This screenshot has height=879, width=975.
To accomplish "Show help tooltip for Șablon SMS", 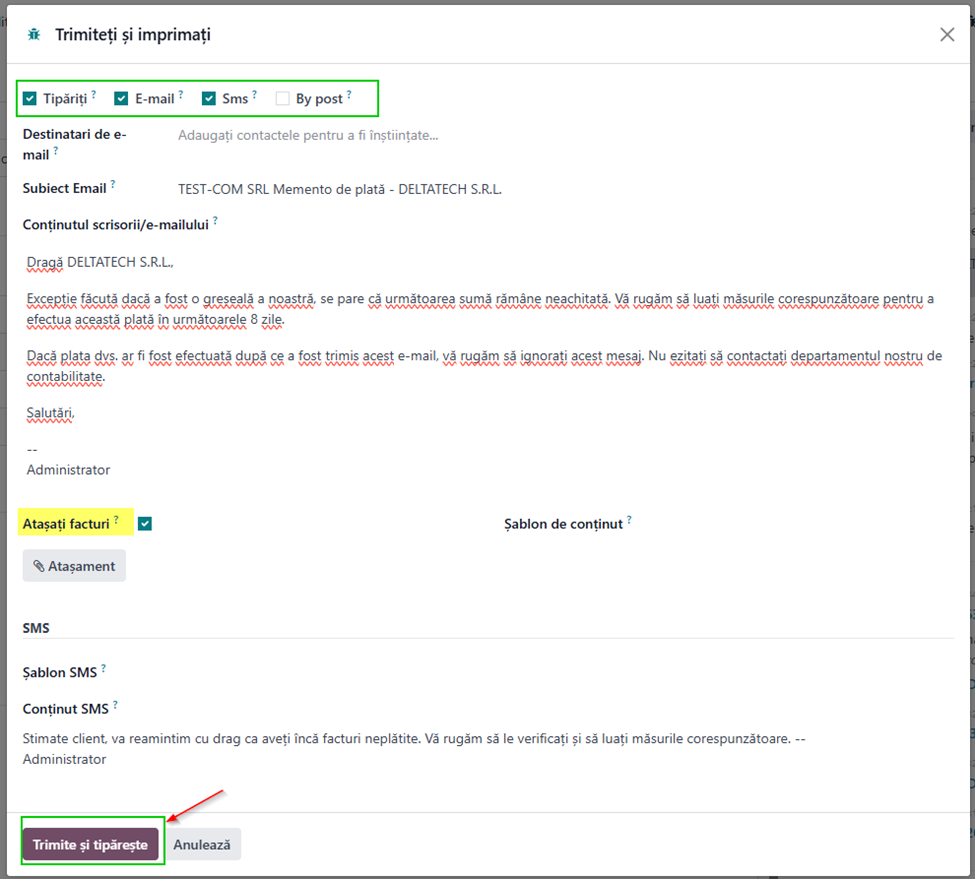I will [x=103, y=668].
